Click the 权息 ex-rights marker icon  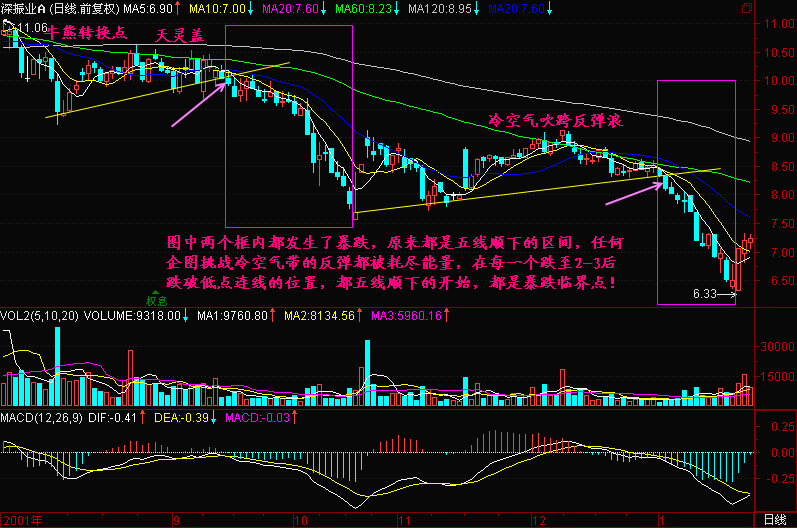coord(155,299)
